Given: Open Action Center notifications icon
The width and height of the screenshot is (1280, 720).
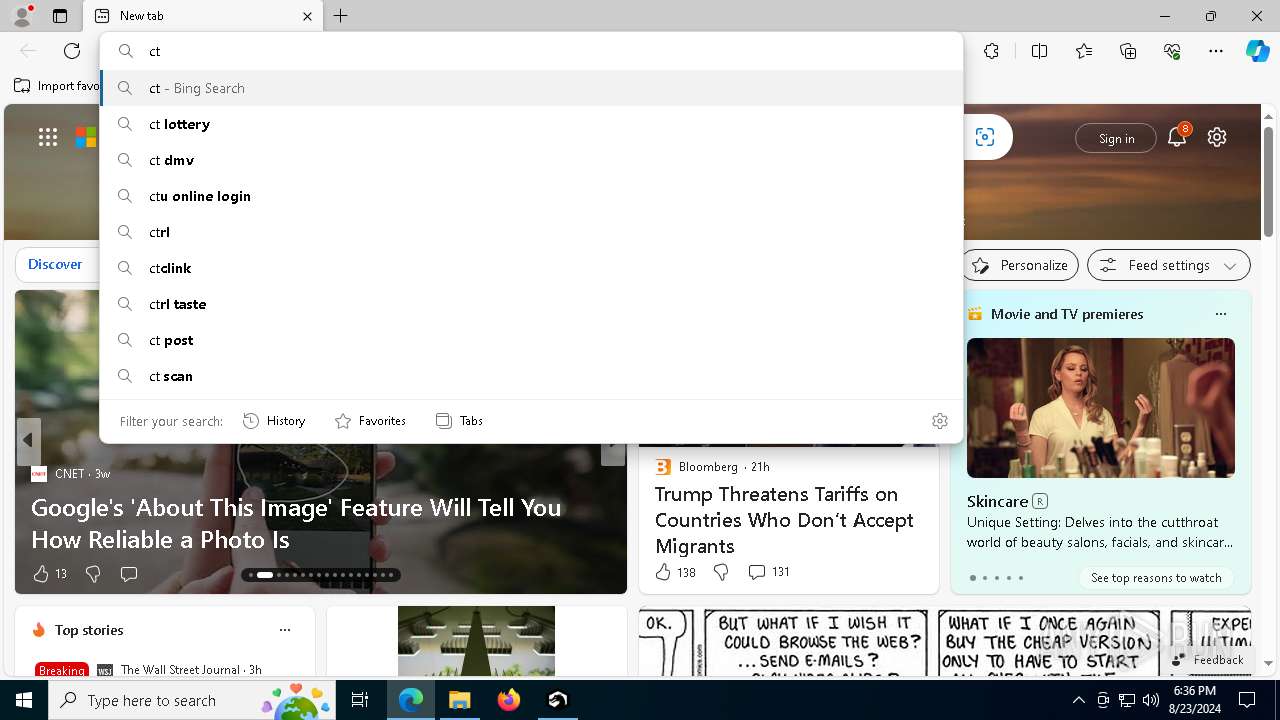Looking at the screenshot, I should (1247, 700).
